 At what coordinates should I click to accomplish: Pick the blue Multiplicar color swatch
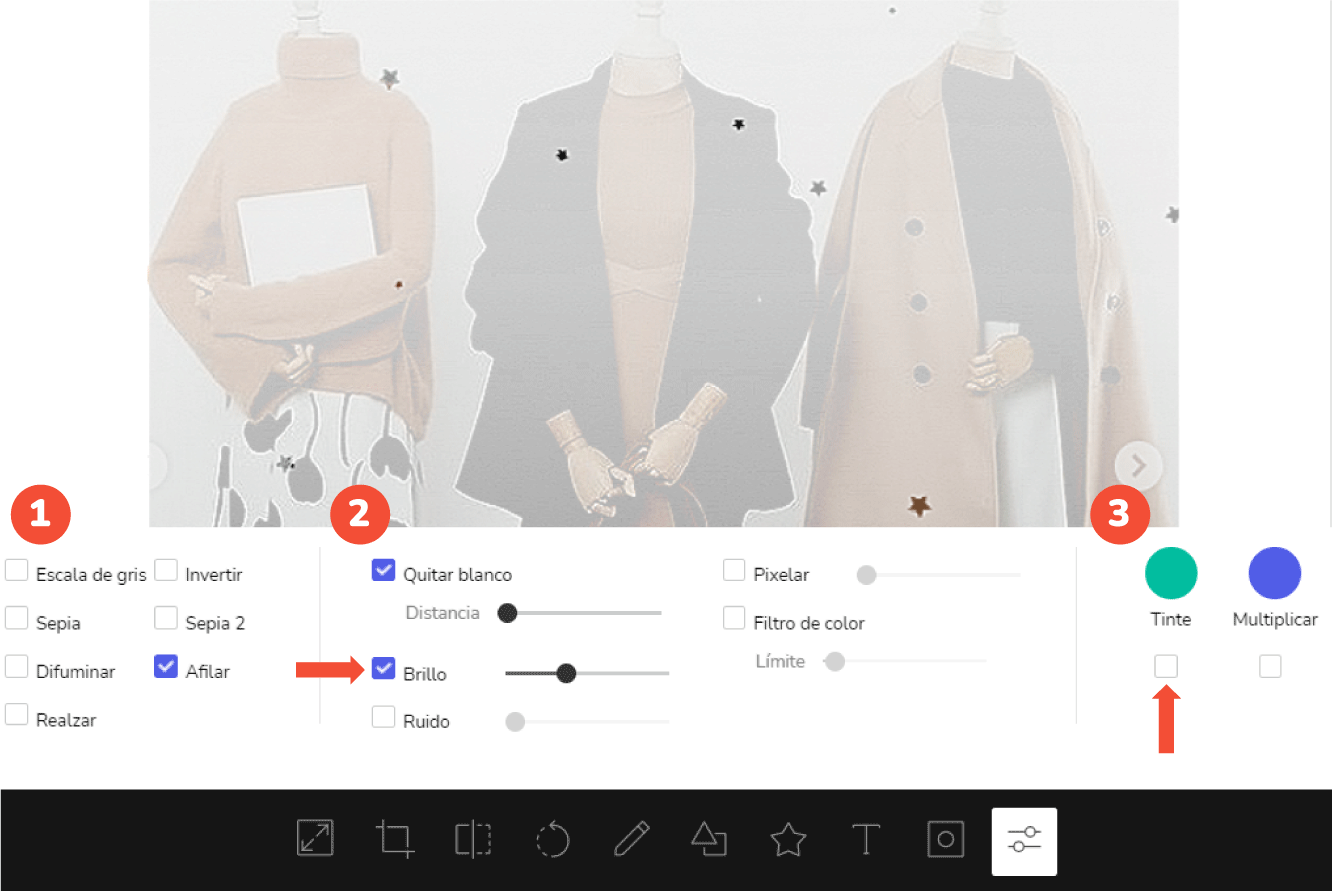pos(1275,573)
